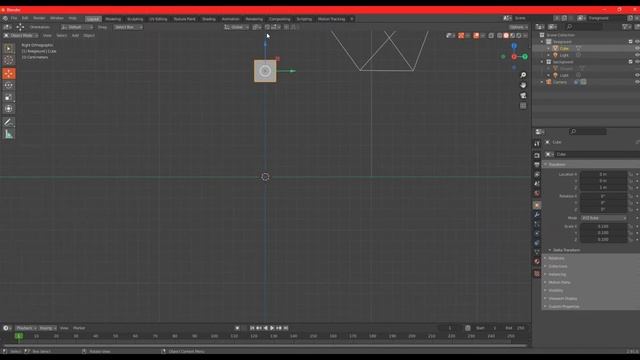
Task: Open the Render menu
Action: coord(39,18)
